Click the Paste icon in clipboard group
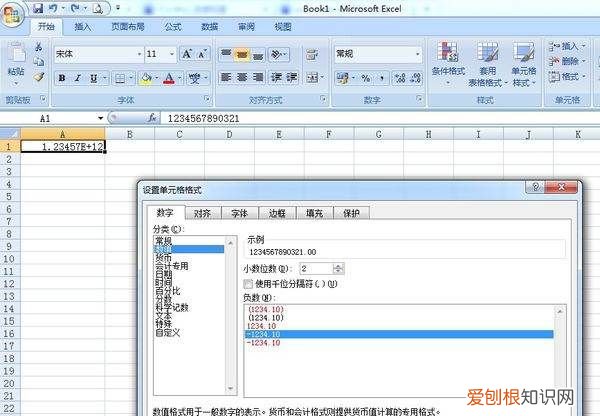600x416 pixels. (16, 58)
